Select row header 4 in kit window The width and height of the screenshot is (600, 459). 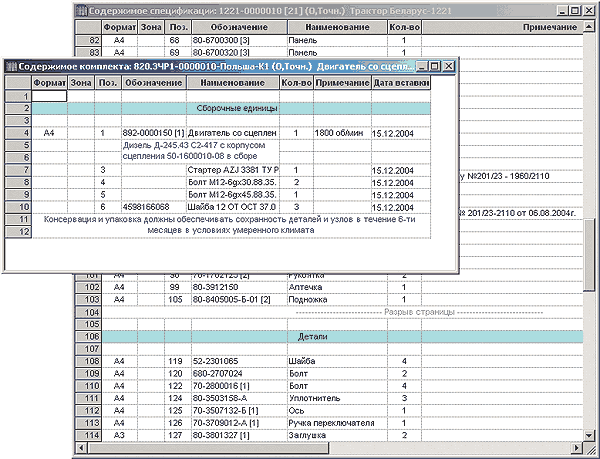pyautogui.click(x=18, y=133)
